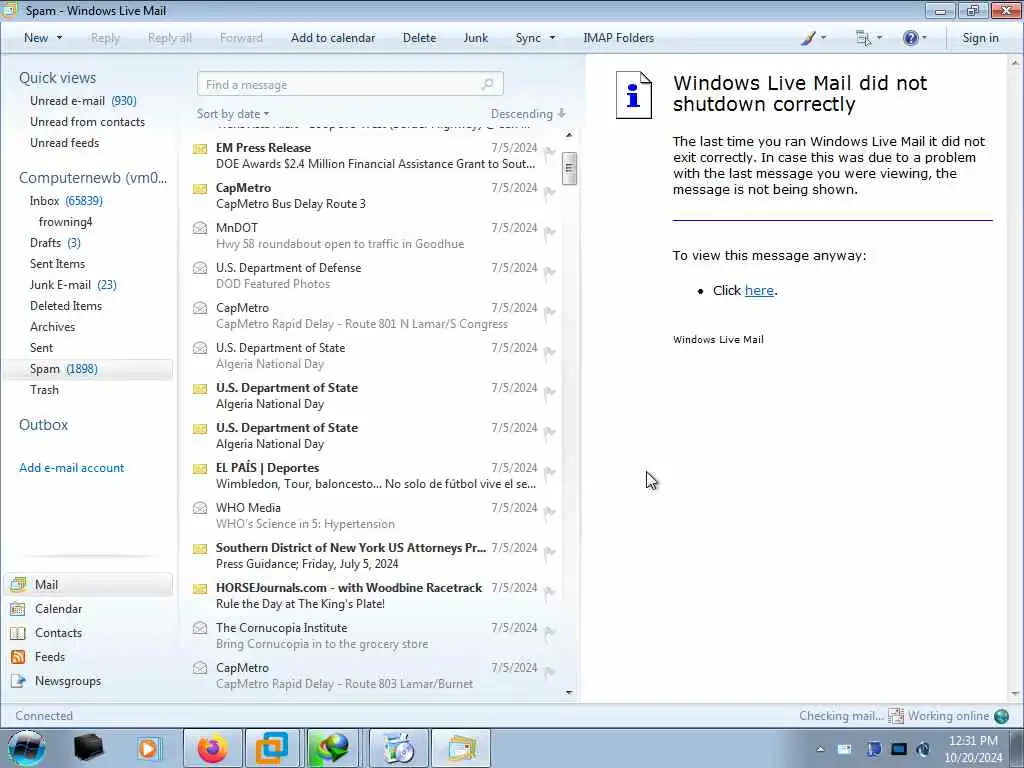The height and width of the screenshot is (768, 1024).
Task: Select CapMetro Rapid Delay Route 803 message
Action: tap(376, 676)
